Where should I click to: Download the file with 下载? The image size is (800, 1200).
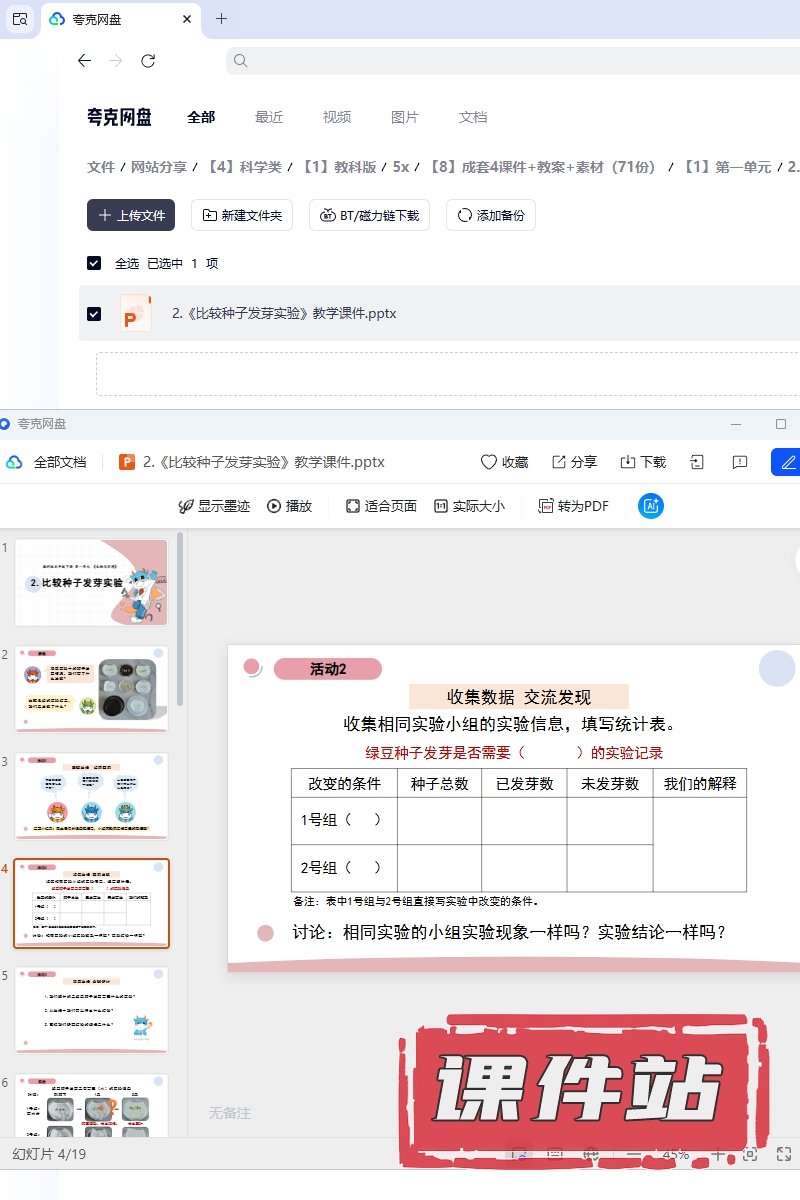coord(643,462)
